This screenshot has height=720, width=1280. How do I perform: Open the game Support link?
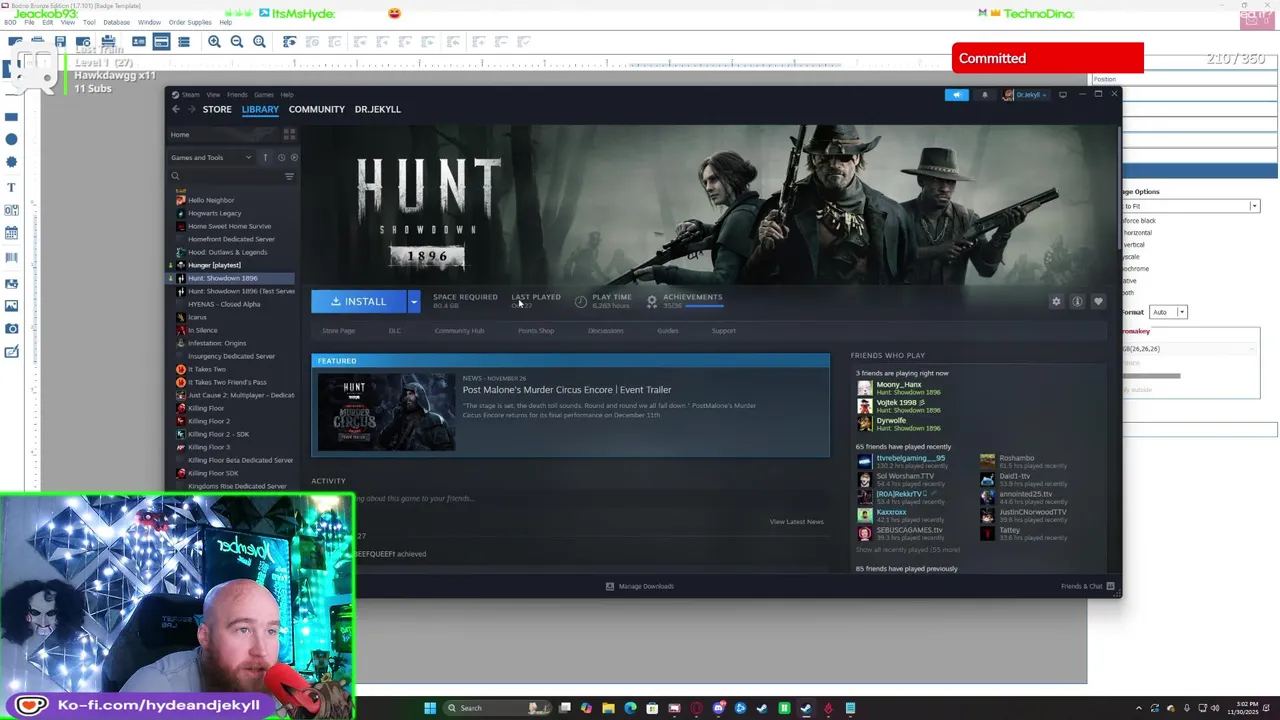(724, 331)
